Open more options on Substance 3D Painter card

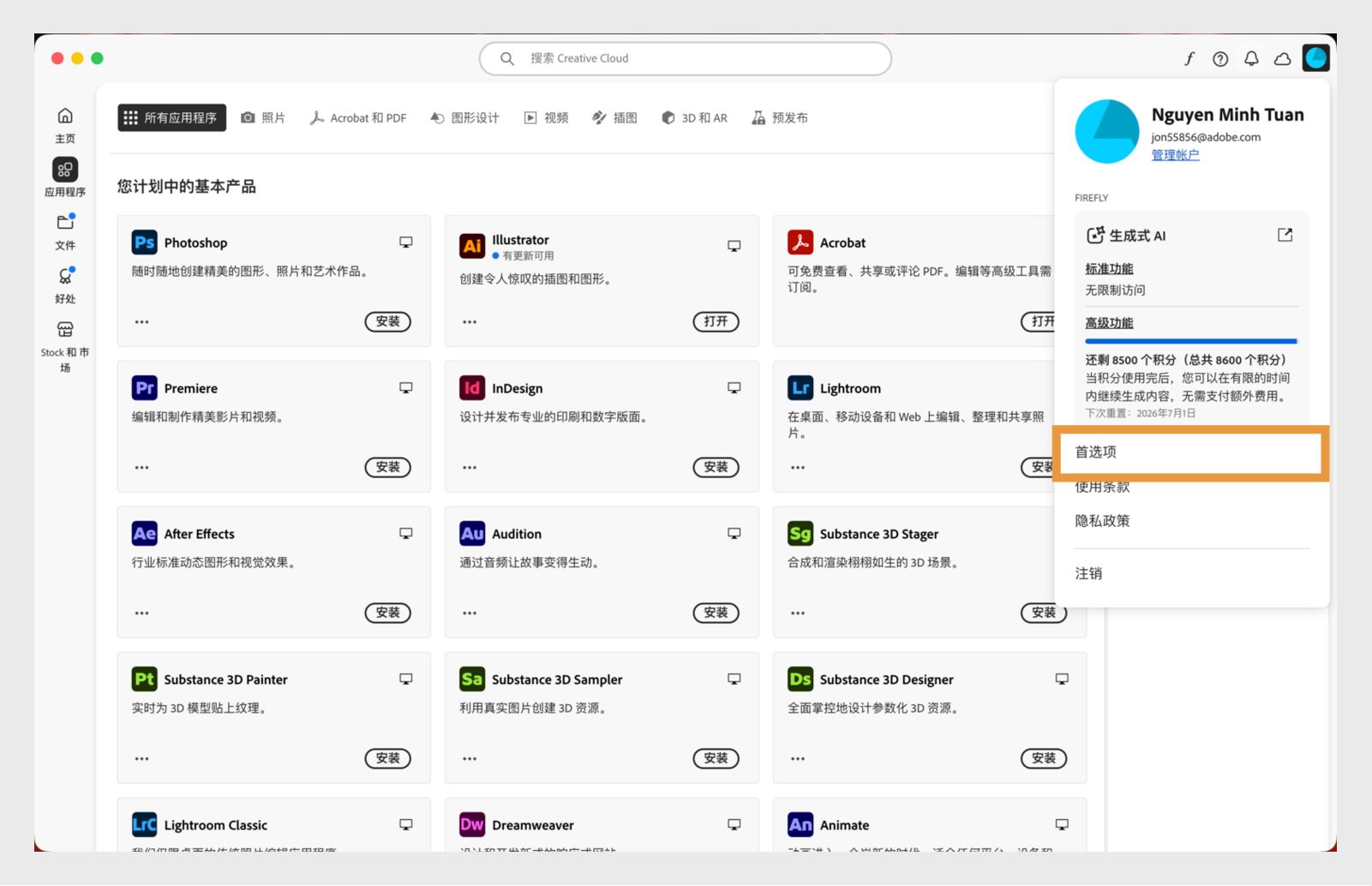(x=142, y=759)
